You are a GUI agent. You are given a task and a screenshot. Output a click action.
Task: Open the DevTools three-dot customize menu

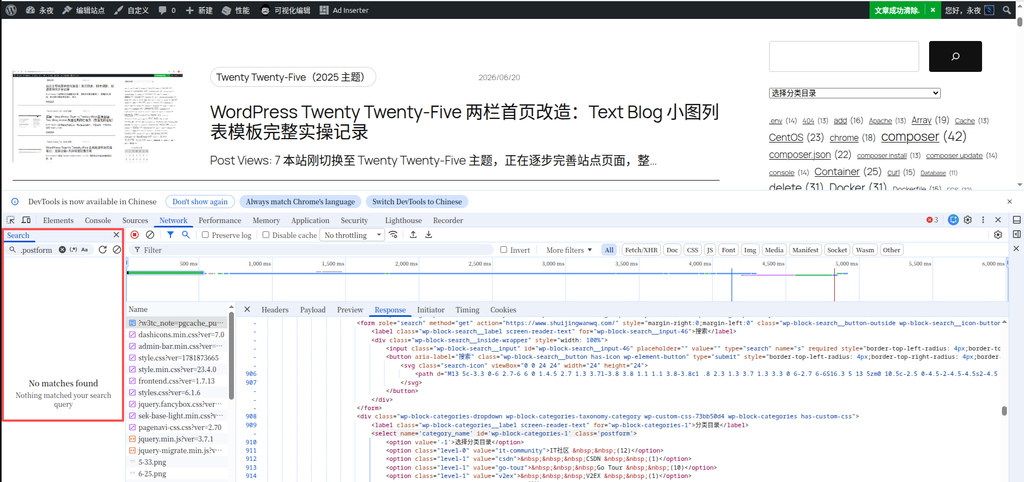[983, 220]
